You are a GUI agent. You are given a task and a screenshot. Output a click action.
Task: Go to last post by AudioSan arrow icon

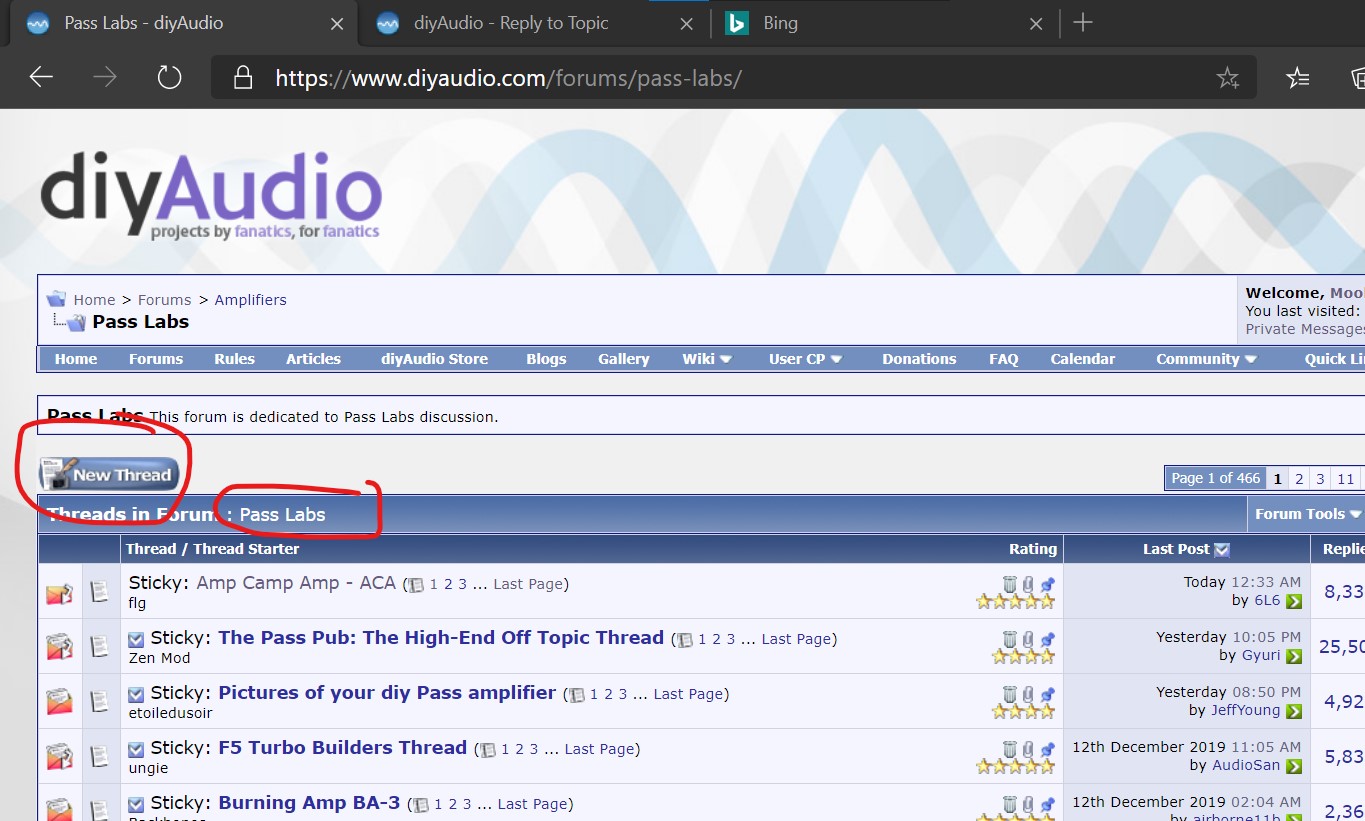pyautogui.click(x=1294, y=766)
